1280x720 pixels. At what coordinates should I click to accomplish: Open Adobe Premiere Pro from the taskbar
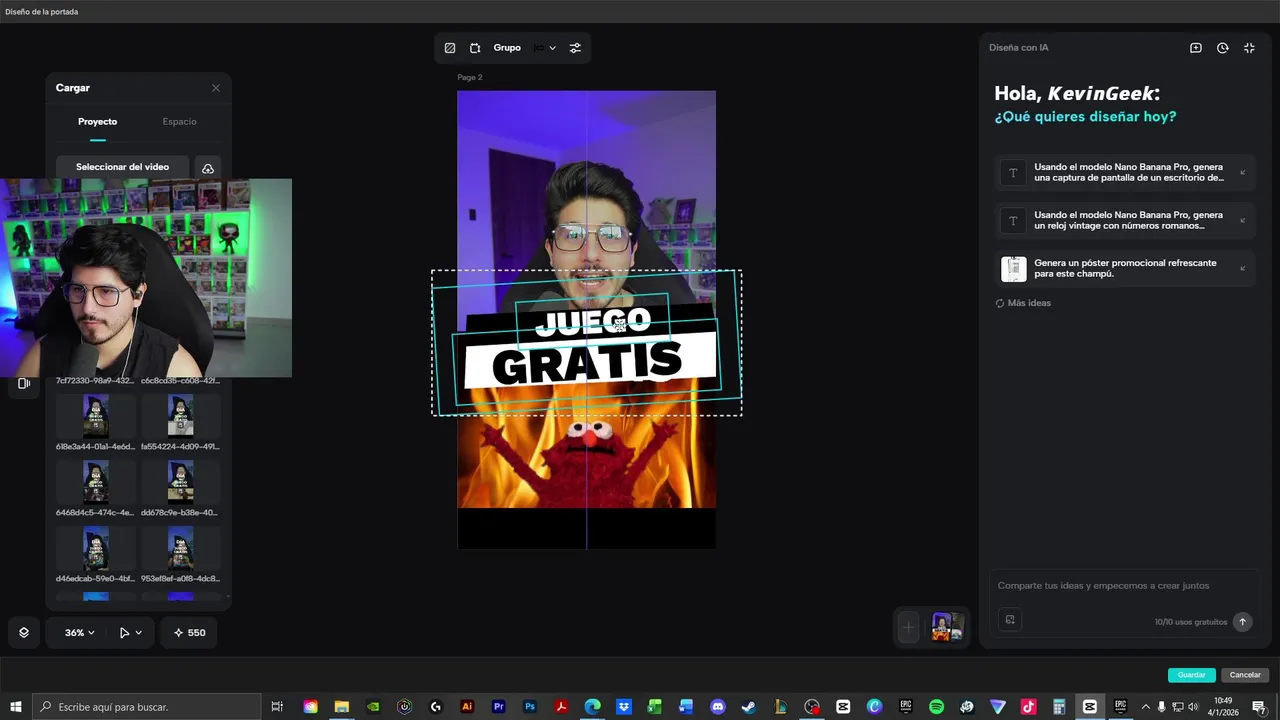click(498, 707)
